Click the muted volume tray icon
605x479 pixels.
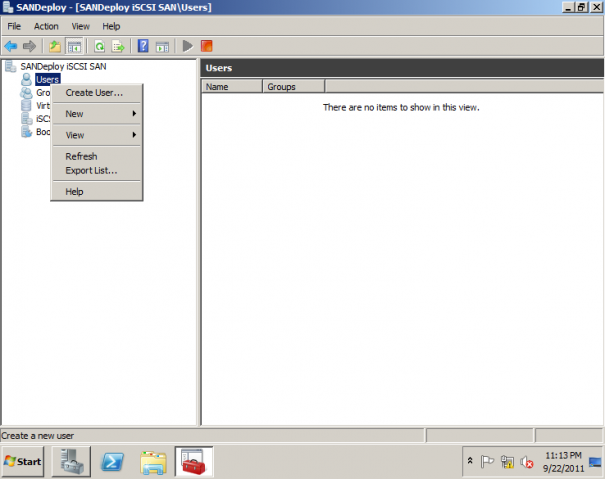[x=527, y=462]
